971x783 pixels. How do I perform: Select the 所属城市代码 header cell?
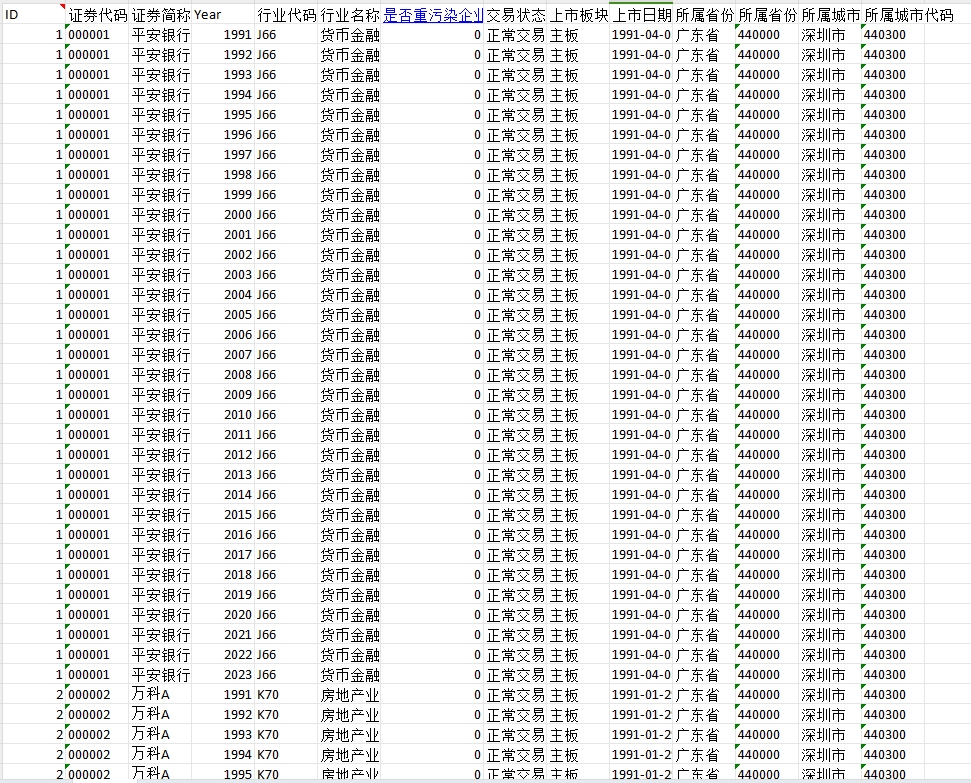pyautogui.click(x=908, y=15)
